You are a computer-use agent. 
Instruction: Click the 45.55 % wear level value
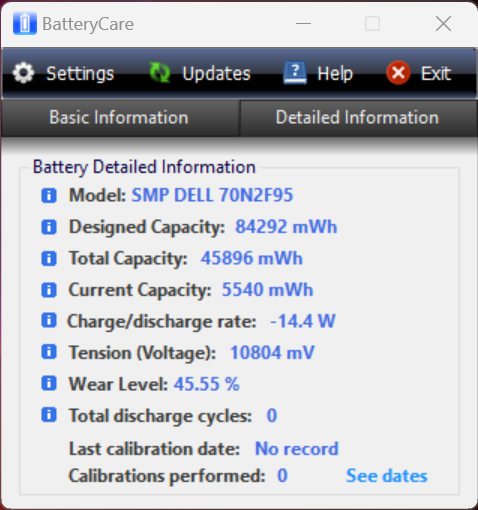click(206, 384)
